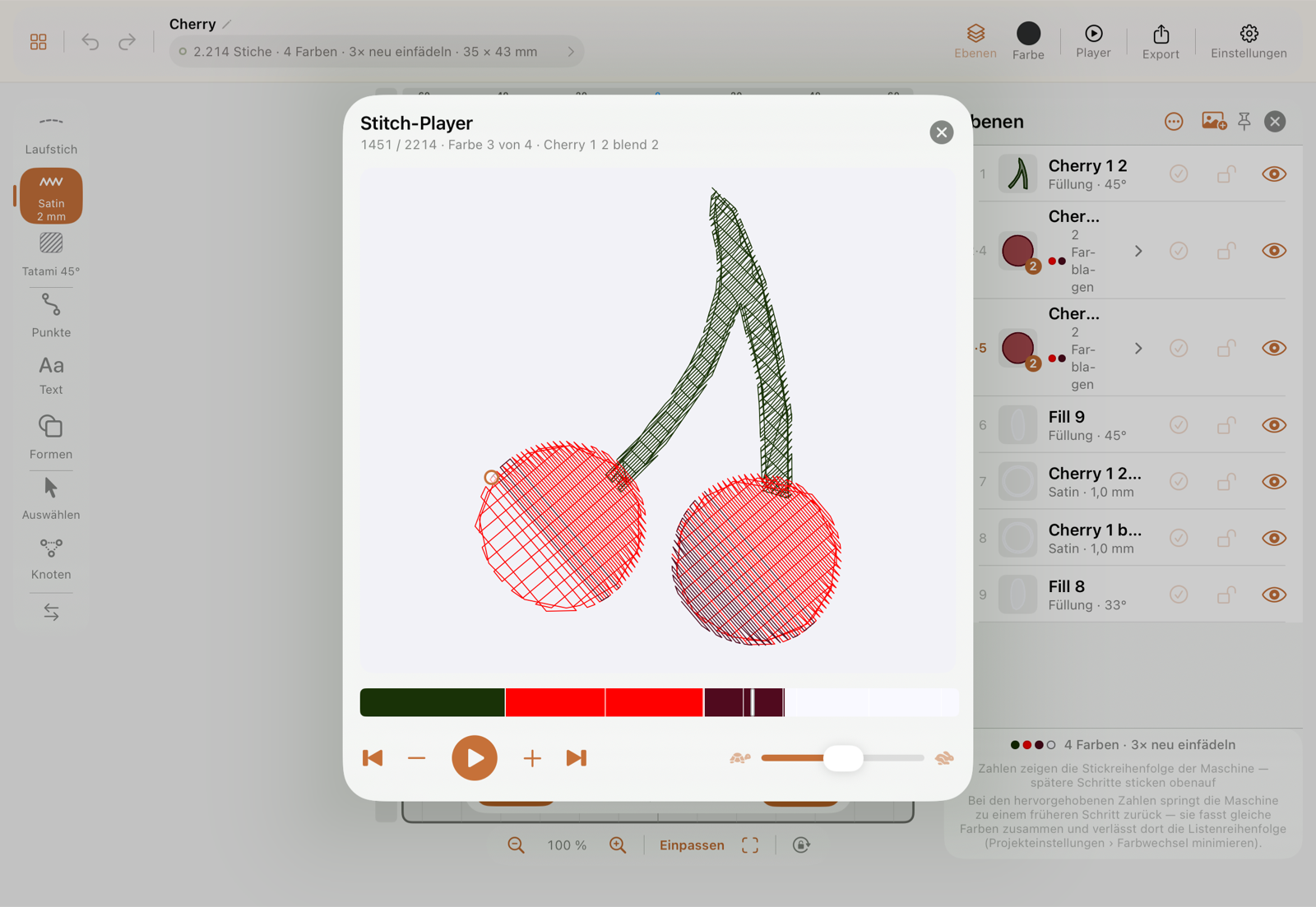Open the Export menu

tap(1161, 42)
